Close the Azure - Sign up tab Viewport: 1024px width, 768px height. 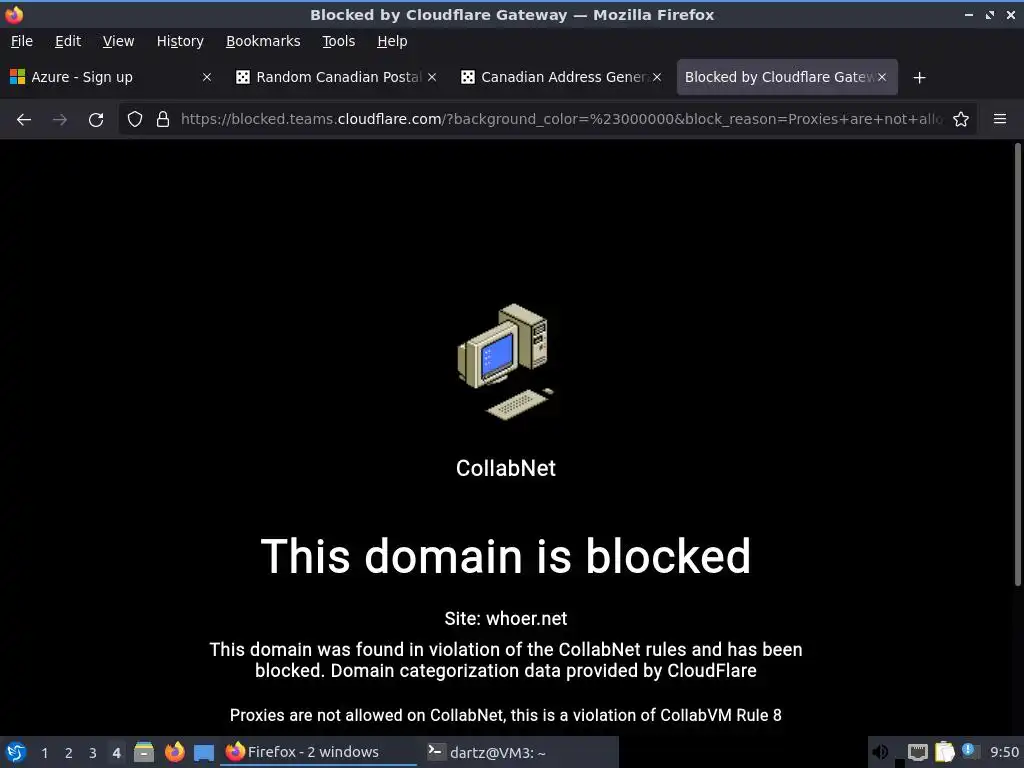click(x=206, y=77)
